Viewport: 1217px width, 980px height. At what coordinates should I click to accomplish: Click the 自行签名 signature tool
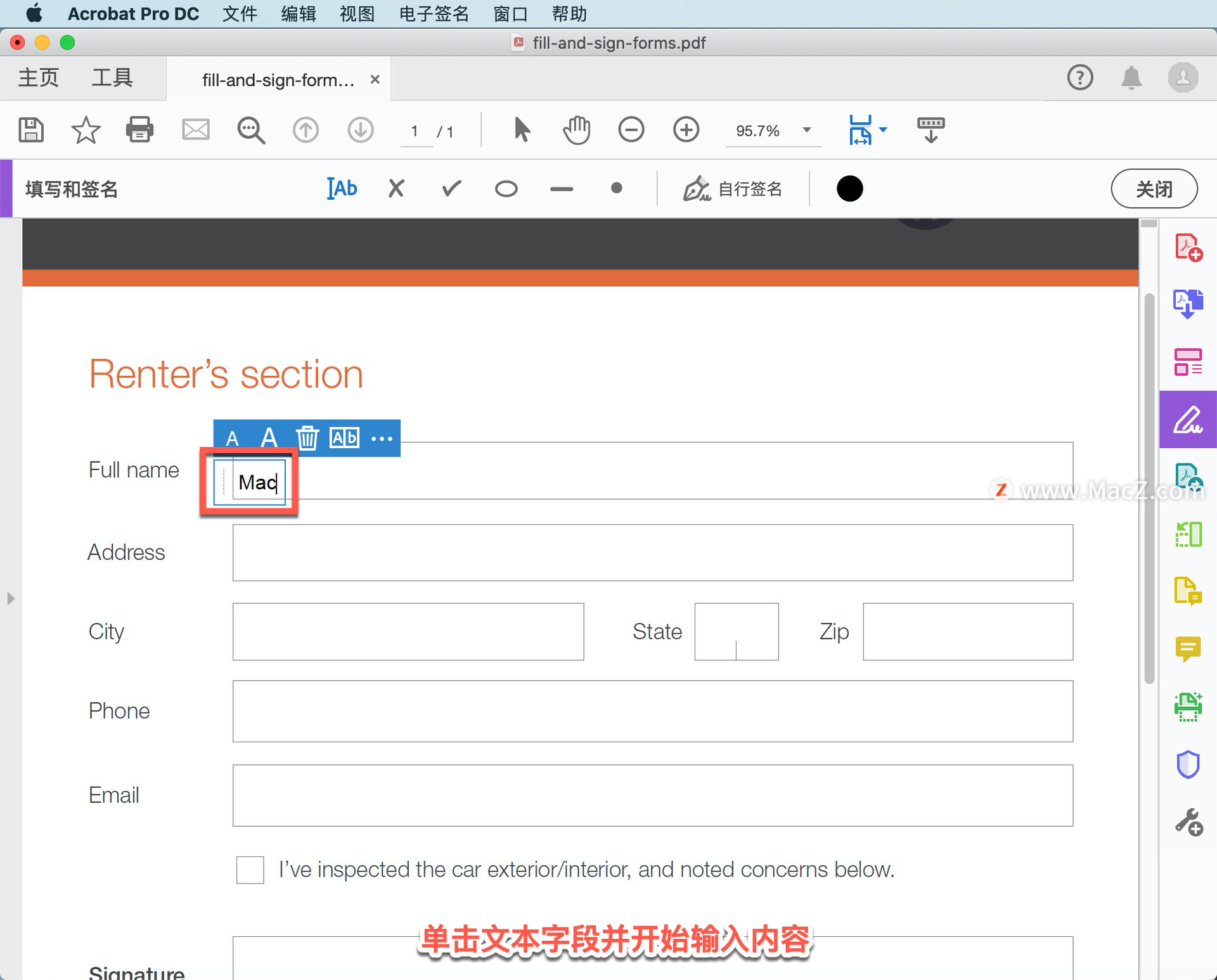735,189
